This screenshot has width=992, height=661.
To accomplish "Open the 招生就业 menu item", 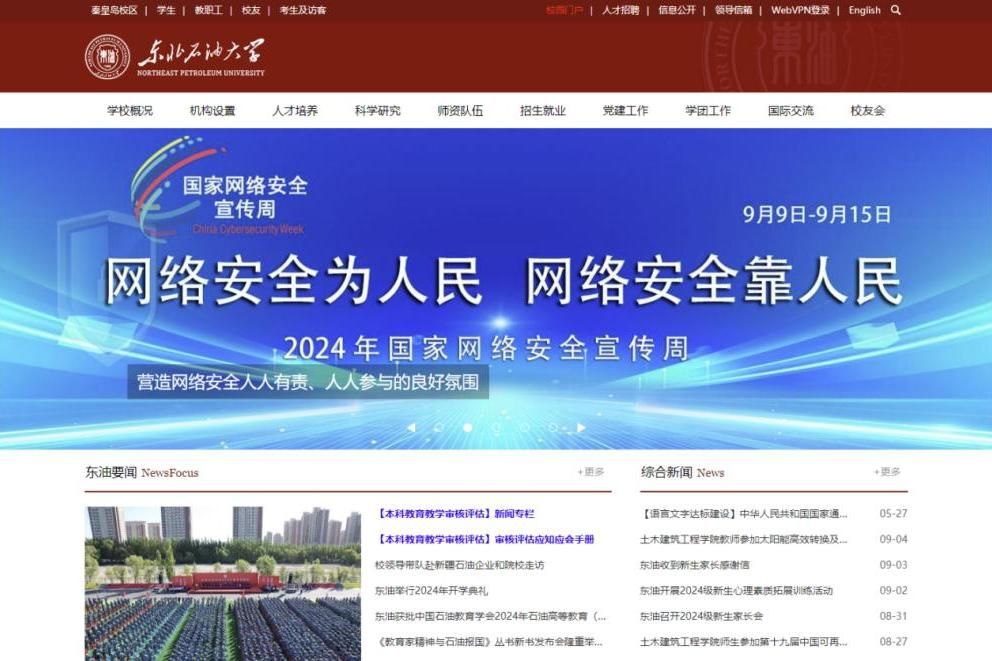I will click(542, 111).
